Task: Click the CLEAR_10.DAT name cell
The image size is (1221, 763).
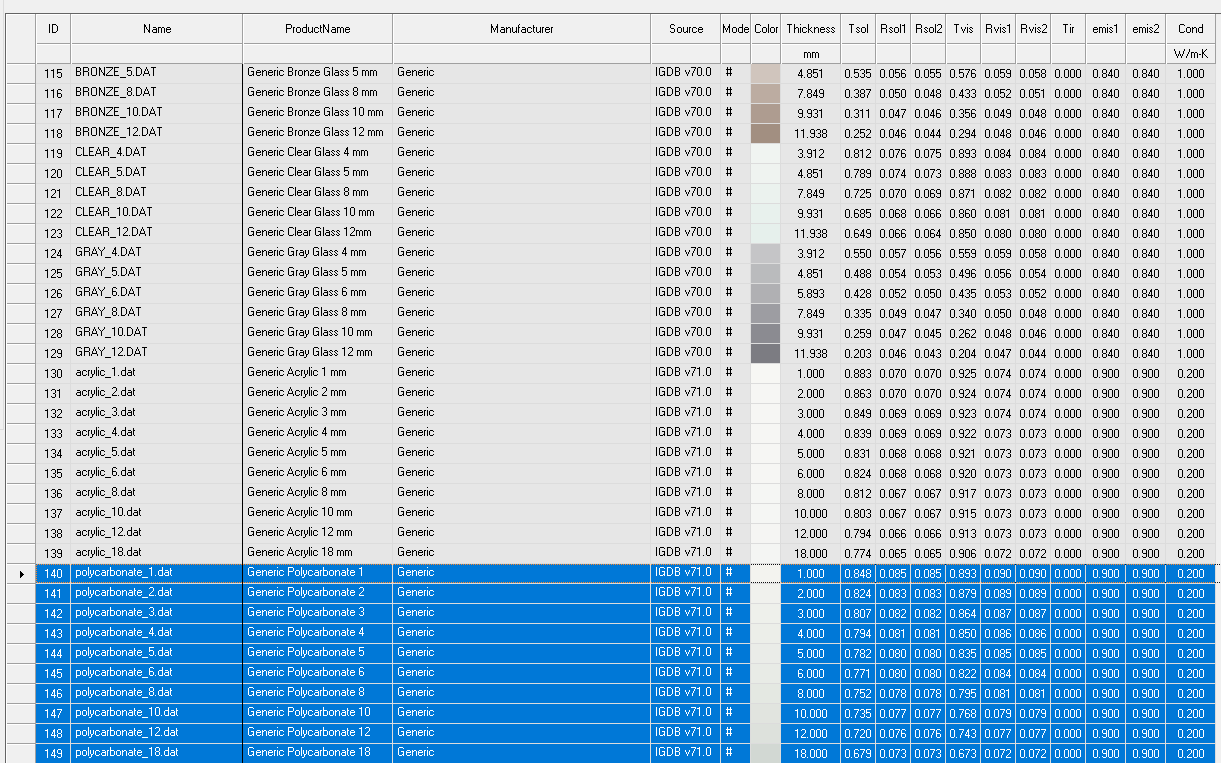Action: click(x=157, y=213)
